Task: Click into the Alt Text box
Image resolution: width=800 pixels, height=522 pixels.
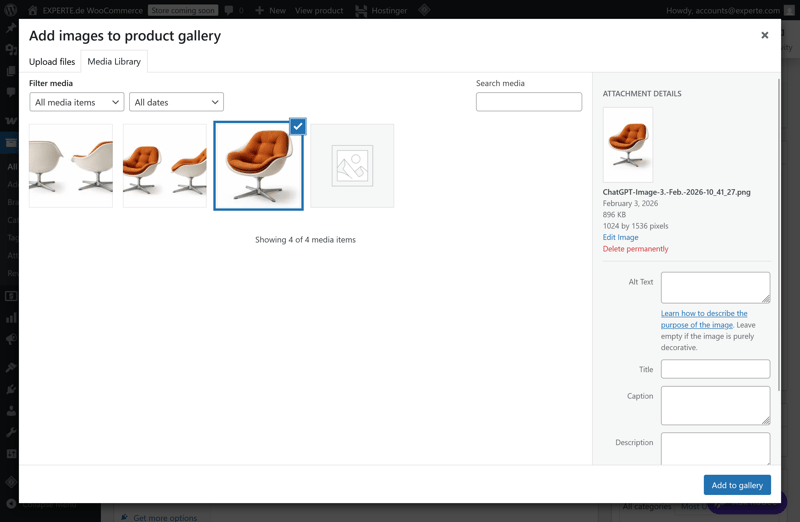Action: point(715,287)
